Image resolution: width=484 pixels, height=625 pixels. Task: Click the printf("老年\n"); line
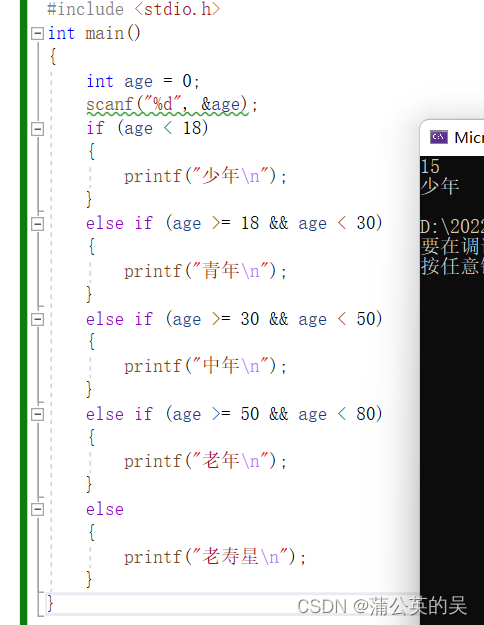point(205,461)
